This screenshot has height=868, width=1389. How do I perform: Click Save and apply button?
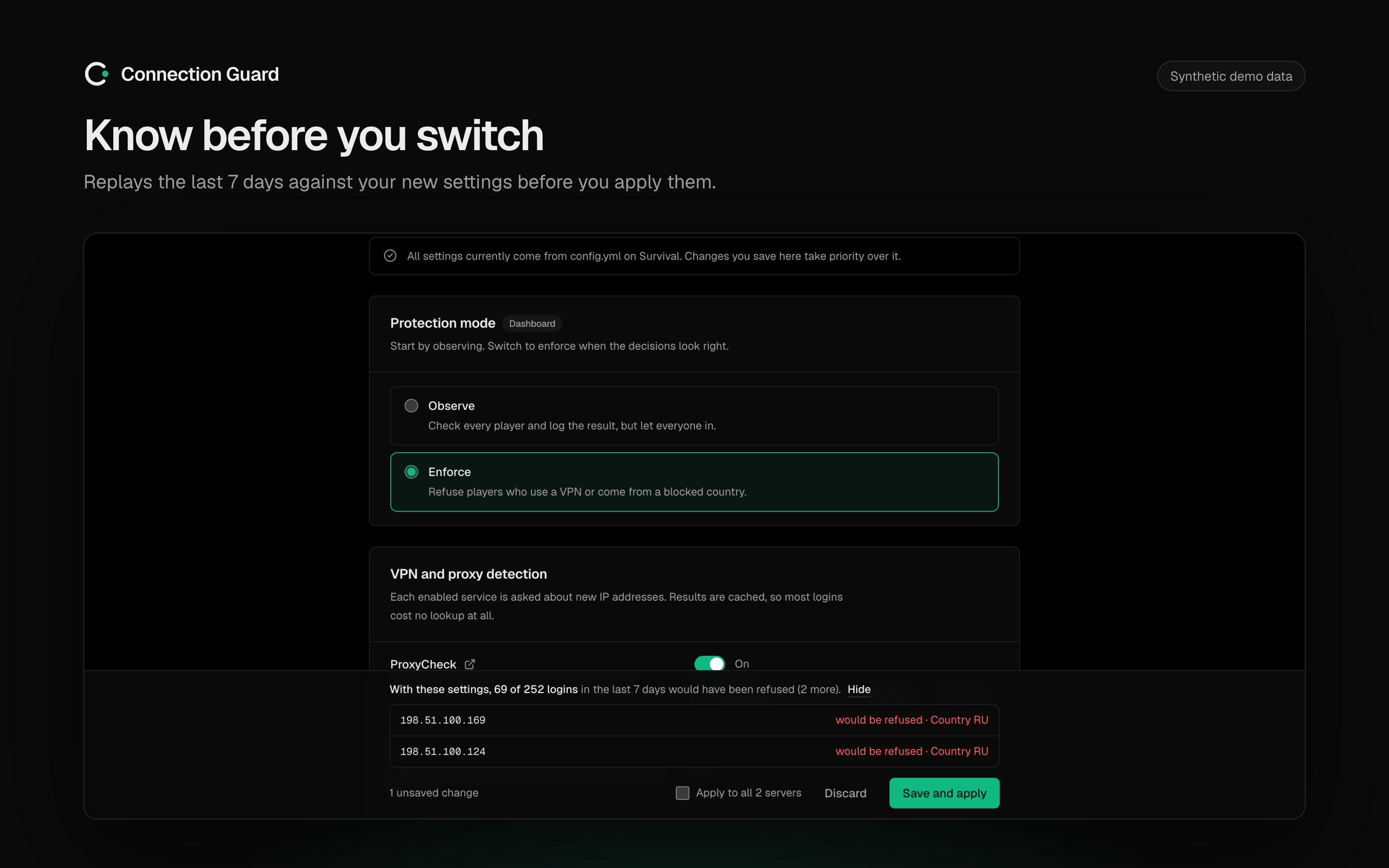tap(944, 793)
